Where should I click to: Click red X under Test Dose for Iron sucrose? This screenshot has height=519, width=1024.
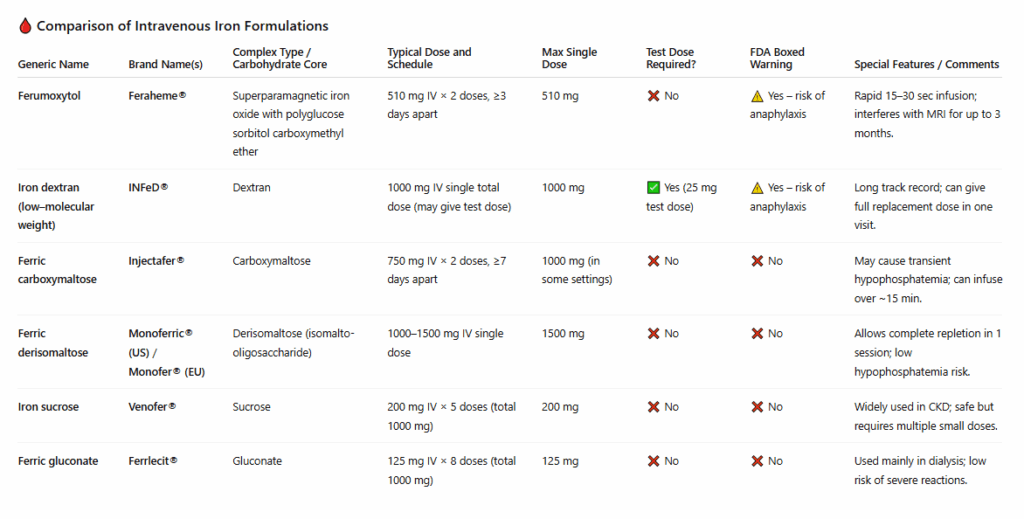[x=653, y=407]
